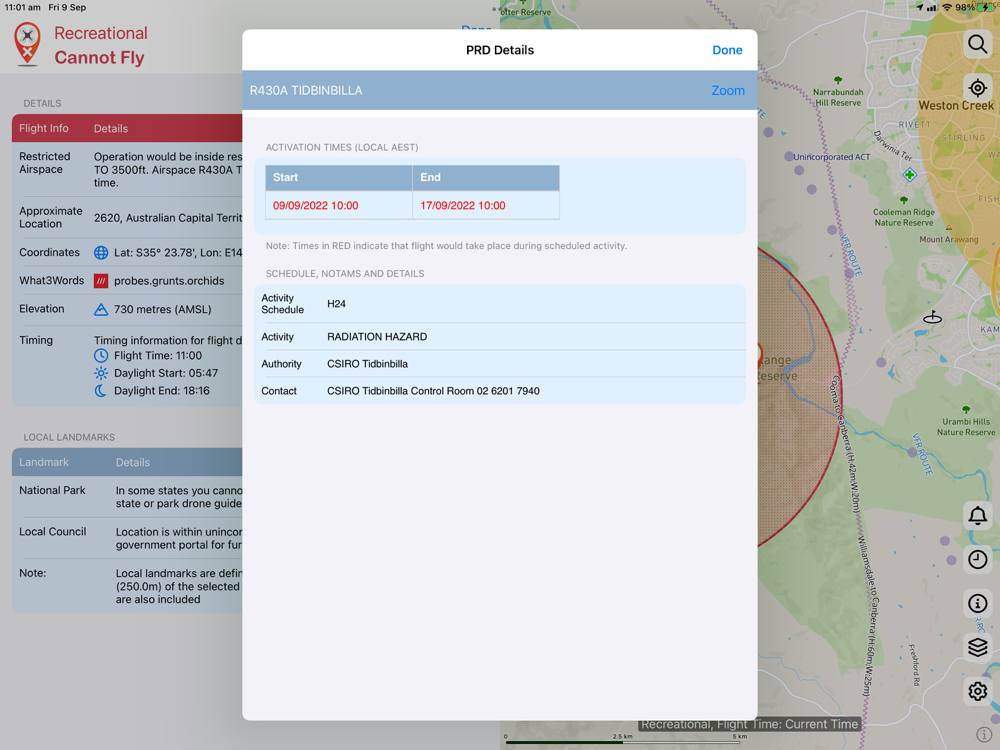
Task: Tap the Flight Time clock icon
Action: tap(101, 356)
